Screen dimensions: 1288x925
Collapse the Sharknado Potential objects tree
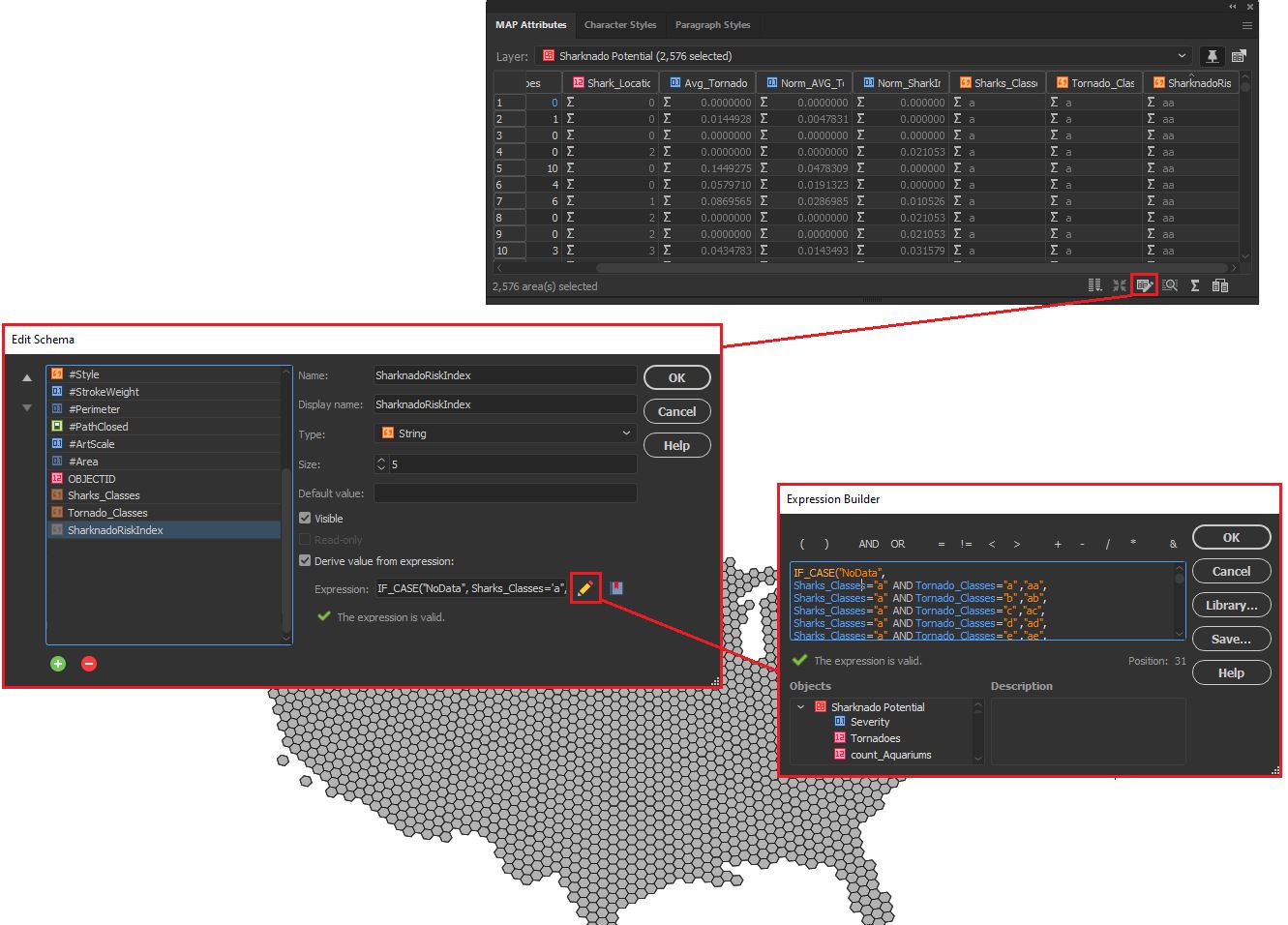pos(800,707)
